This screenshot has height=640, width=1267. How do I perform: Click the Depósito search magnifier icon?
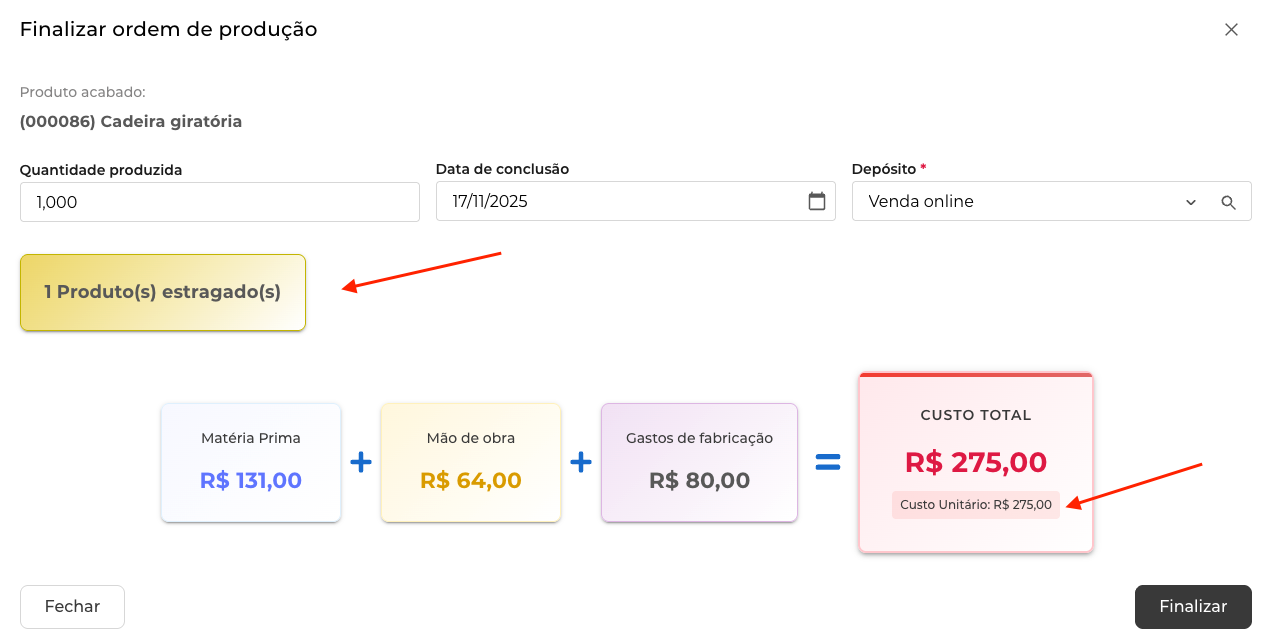click(x=1229, y=202)
